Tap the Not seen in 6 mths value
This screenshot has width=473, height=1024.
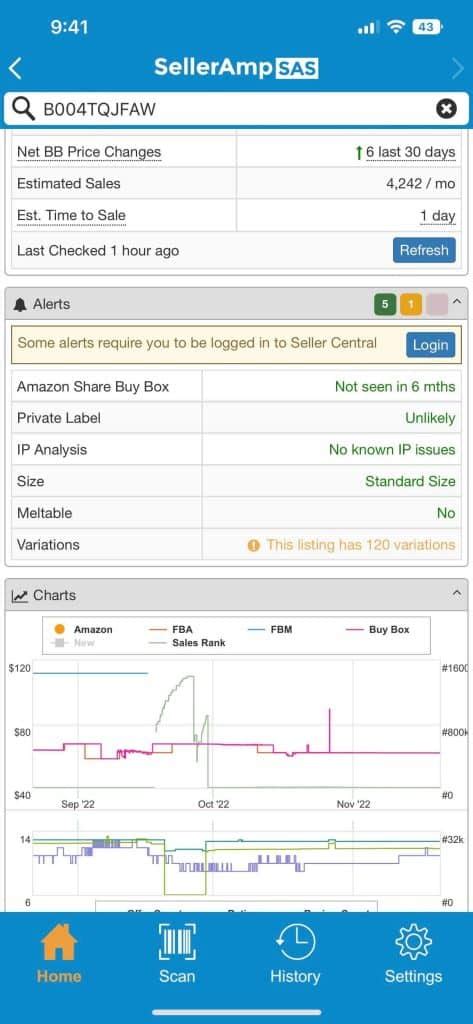[395, 387]
